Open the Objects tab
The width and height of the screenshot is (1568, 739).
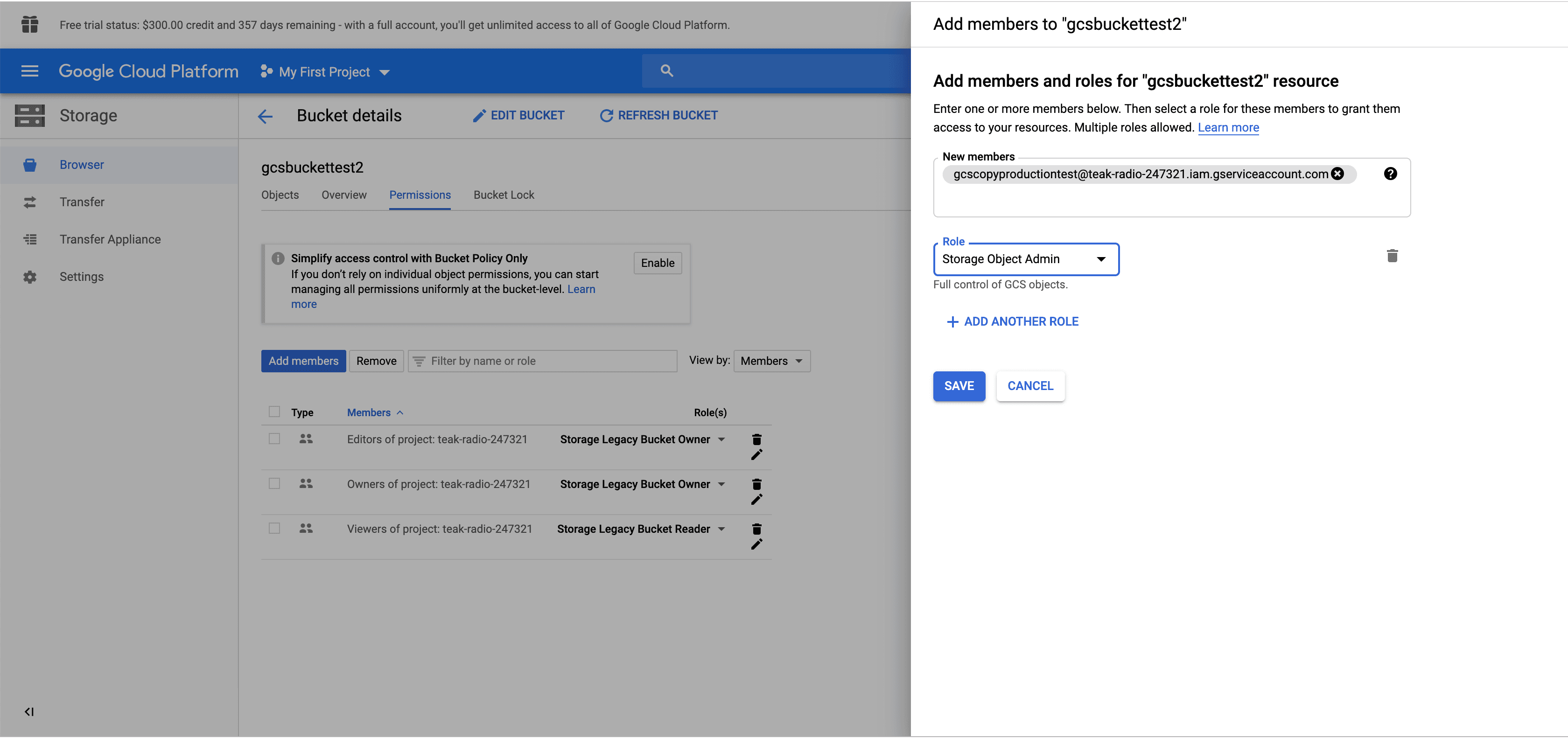[x=280, y=195]
